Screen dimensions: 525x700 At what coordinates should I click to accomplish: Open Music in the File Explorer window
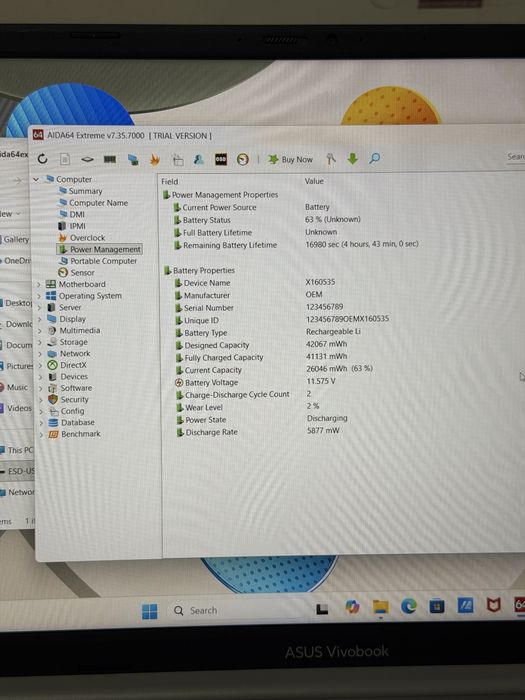pyautogui.click(x=14, y=387)
